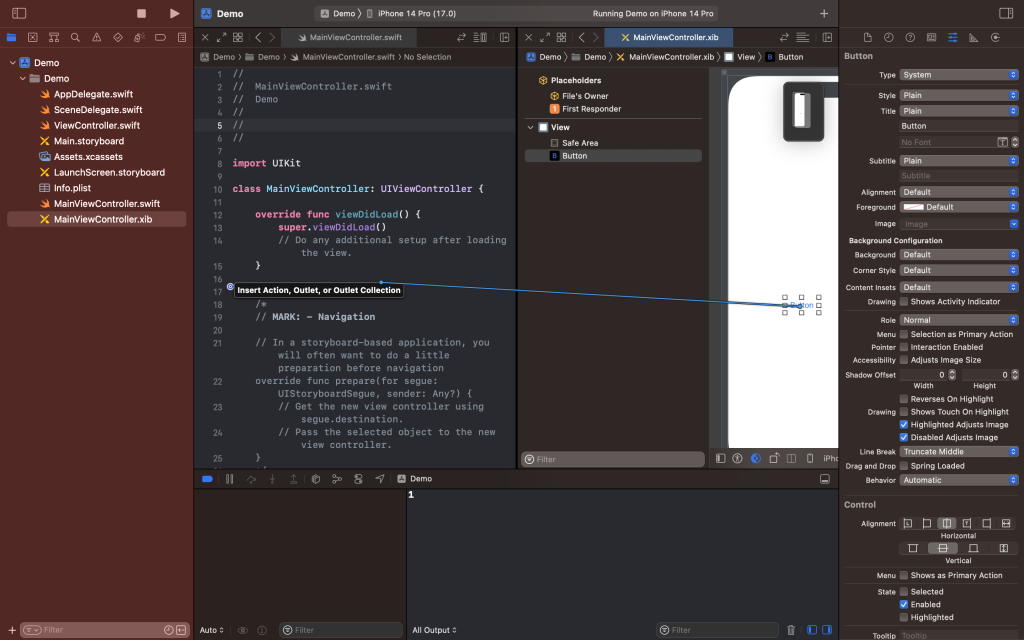The height and width of the screenshot is (640, 1024).
Task: Run the app with the Play button
Action: (x=174, y=13)
